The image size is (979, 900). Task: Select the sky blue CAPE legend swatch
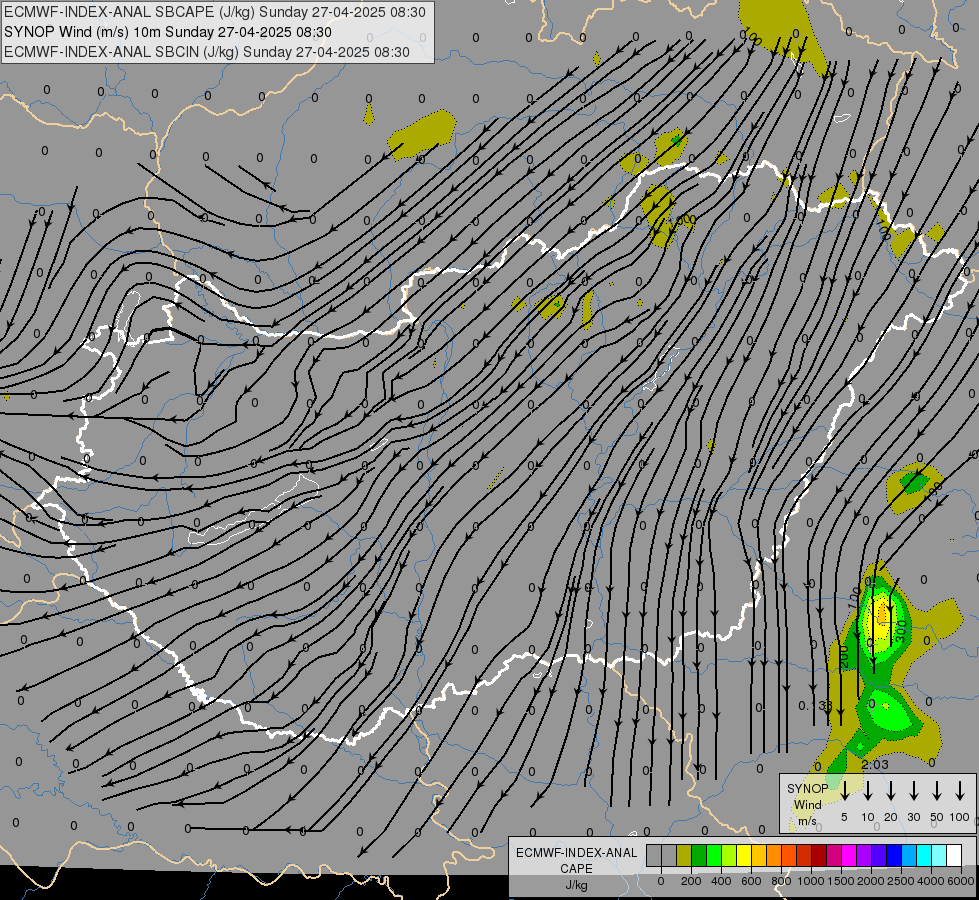[x=908, y=855]
